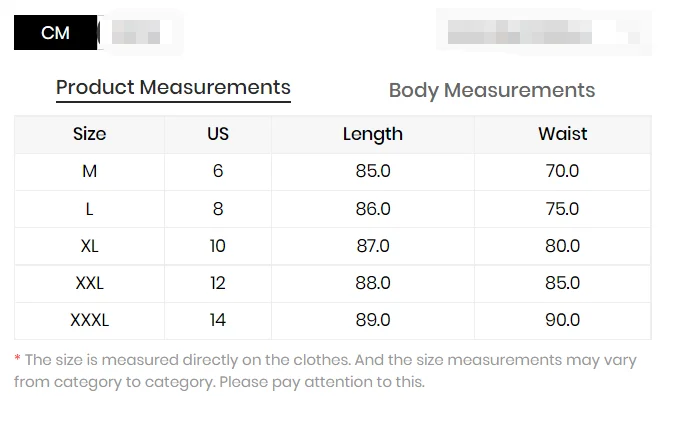
Task: Select the Length column header
Action: [372, 134]
